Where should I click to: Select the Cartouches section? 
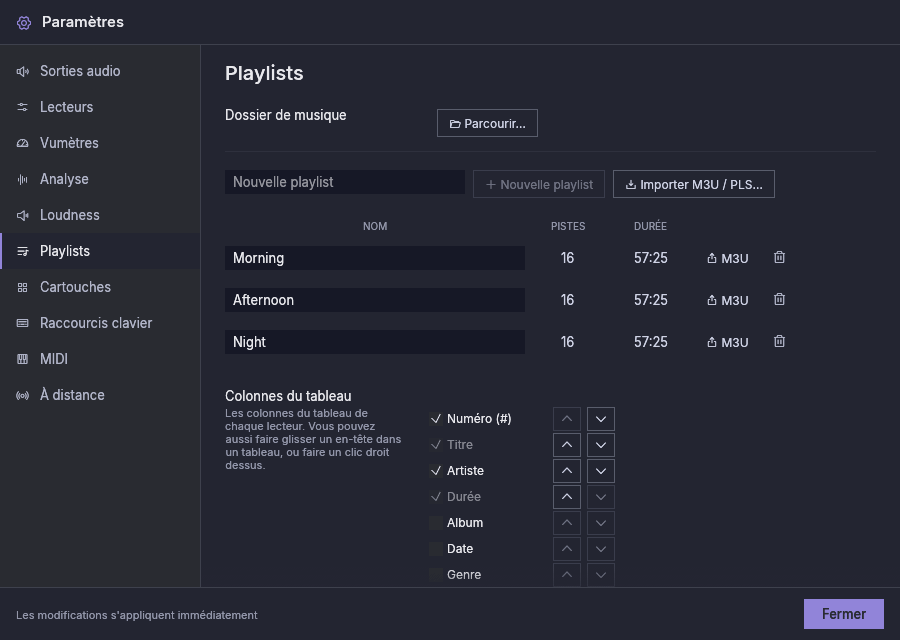tap(100, 287)
